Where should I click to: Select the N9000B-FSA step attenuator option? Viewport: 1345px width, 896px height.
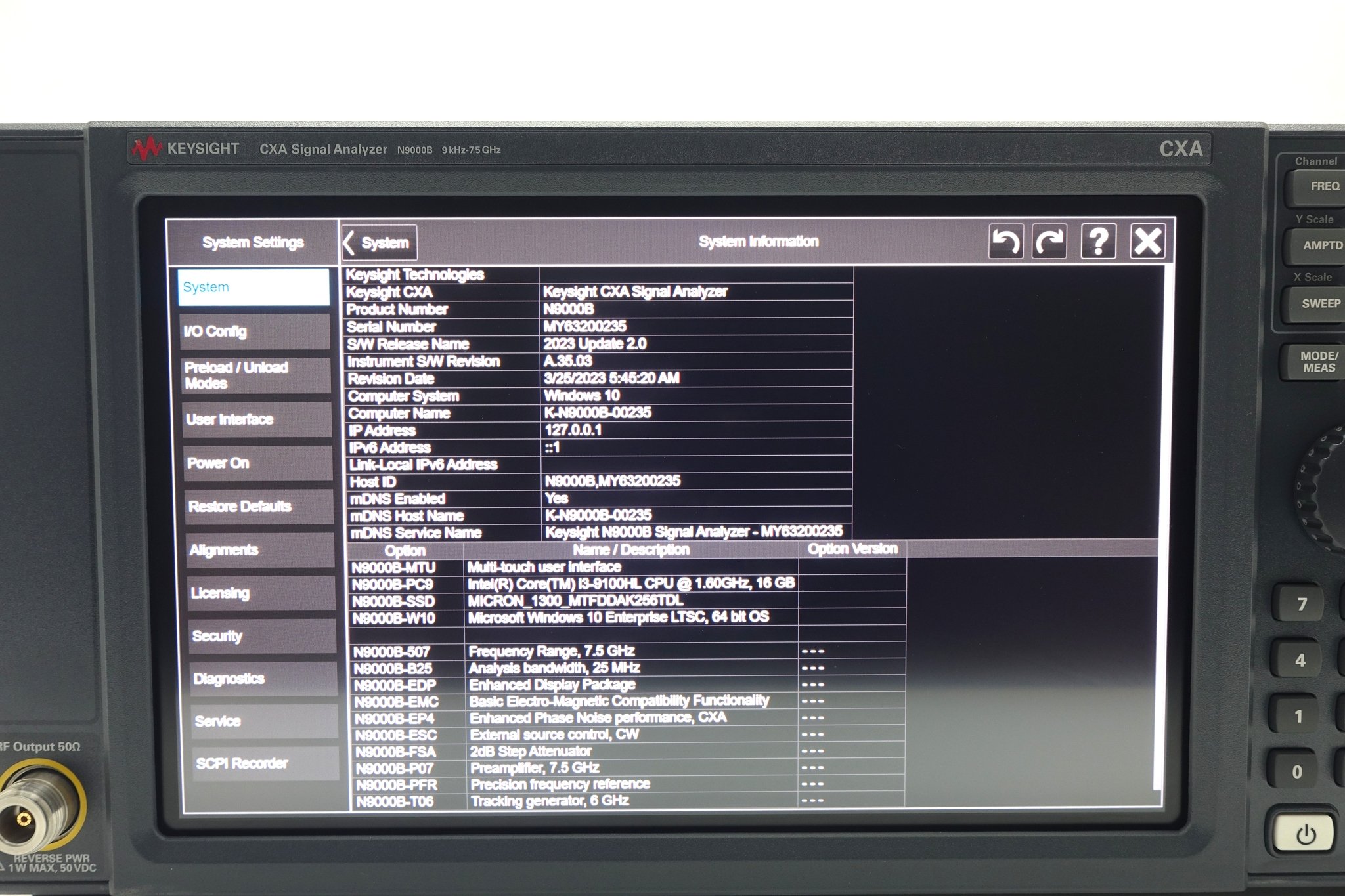pyautogui.click(x=629, y=752)
